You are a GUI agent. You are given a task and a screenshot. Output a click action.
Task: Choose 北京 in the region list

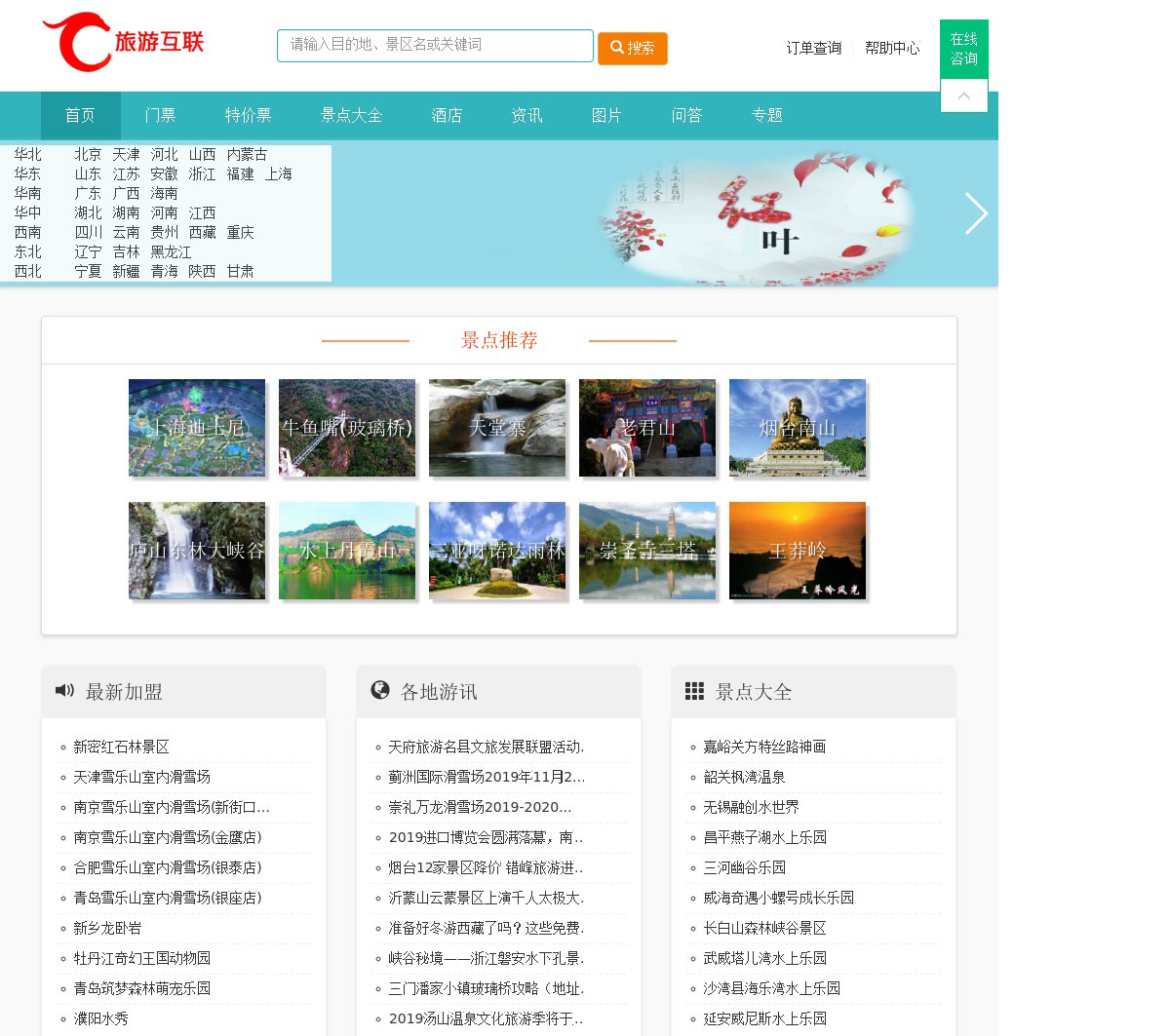88,155
